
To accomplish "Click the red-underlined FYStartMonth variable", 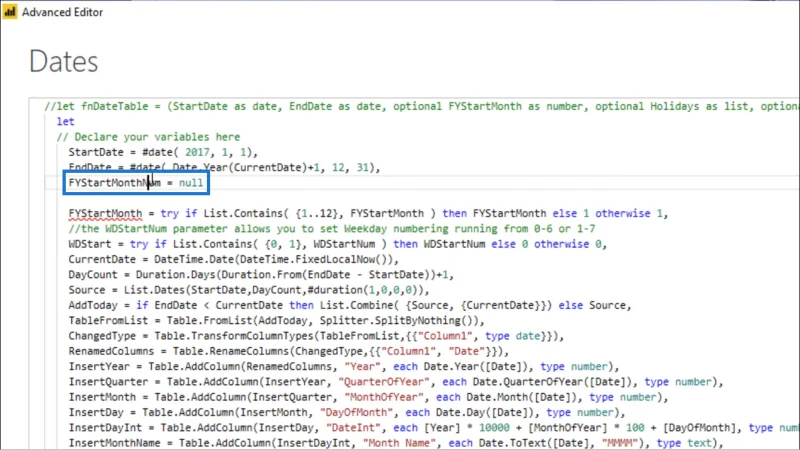I will coord(105,213).
